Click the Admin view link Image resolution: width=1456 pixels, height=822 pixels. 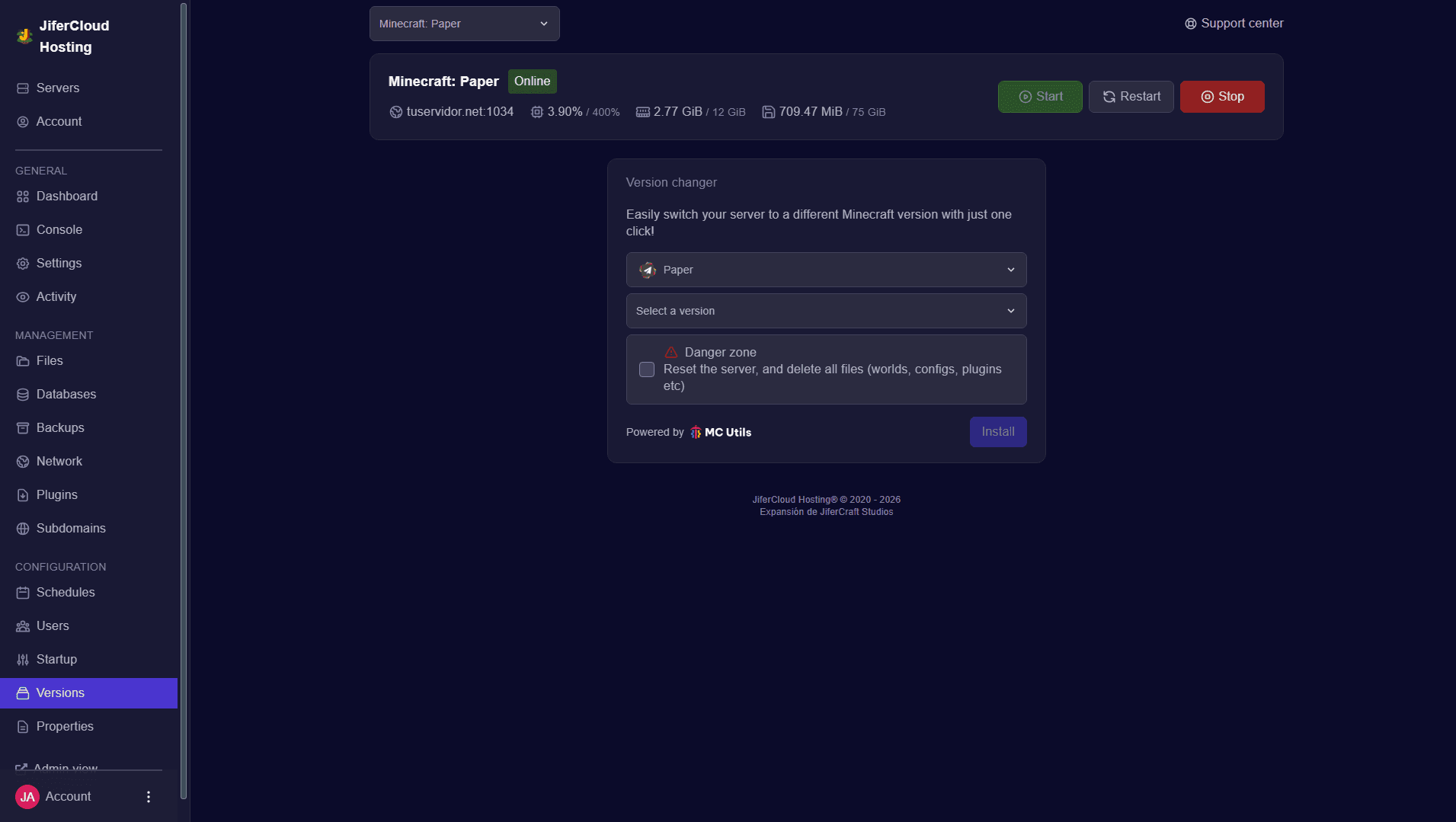57,767
